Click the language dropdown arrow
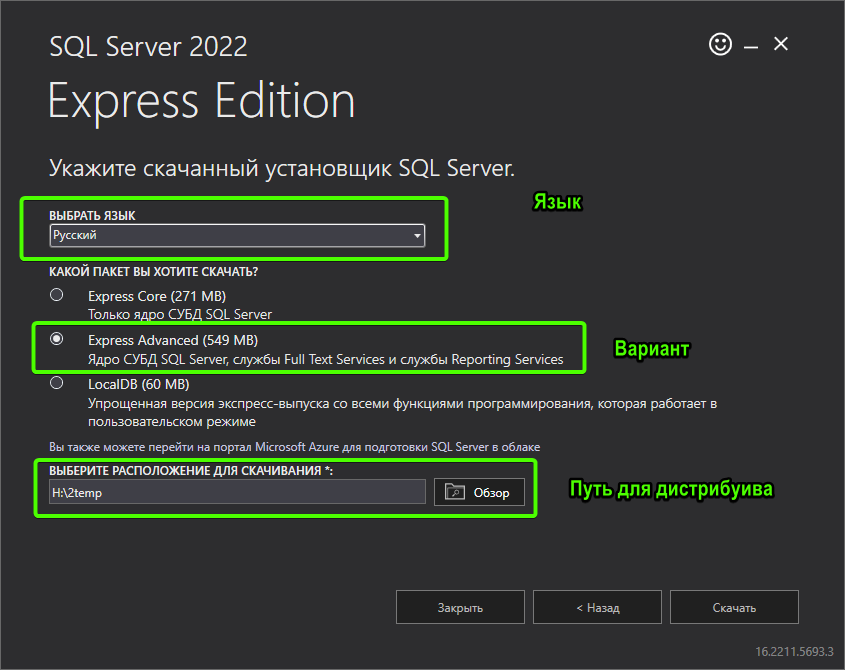Screen dimensions: 845x670 pos(417,236)
